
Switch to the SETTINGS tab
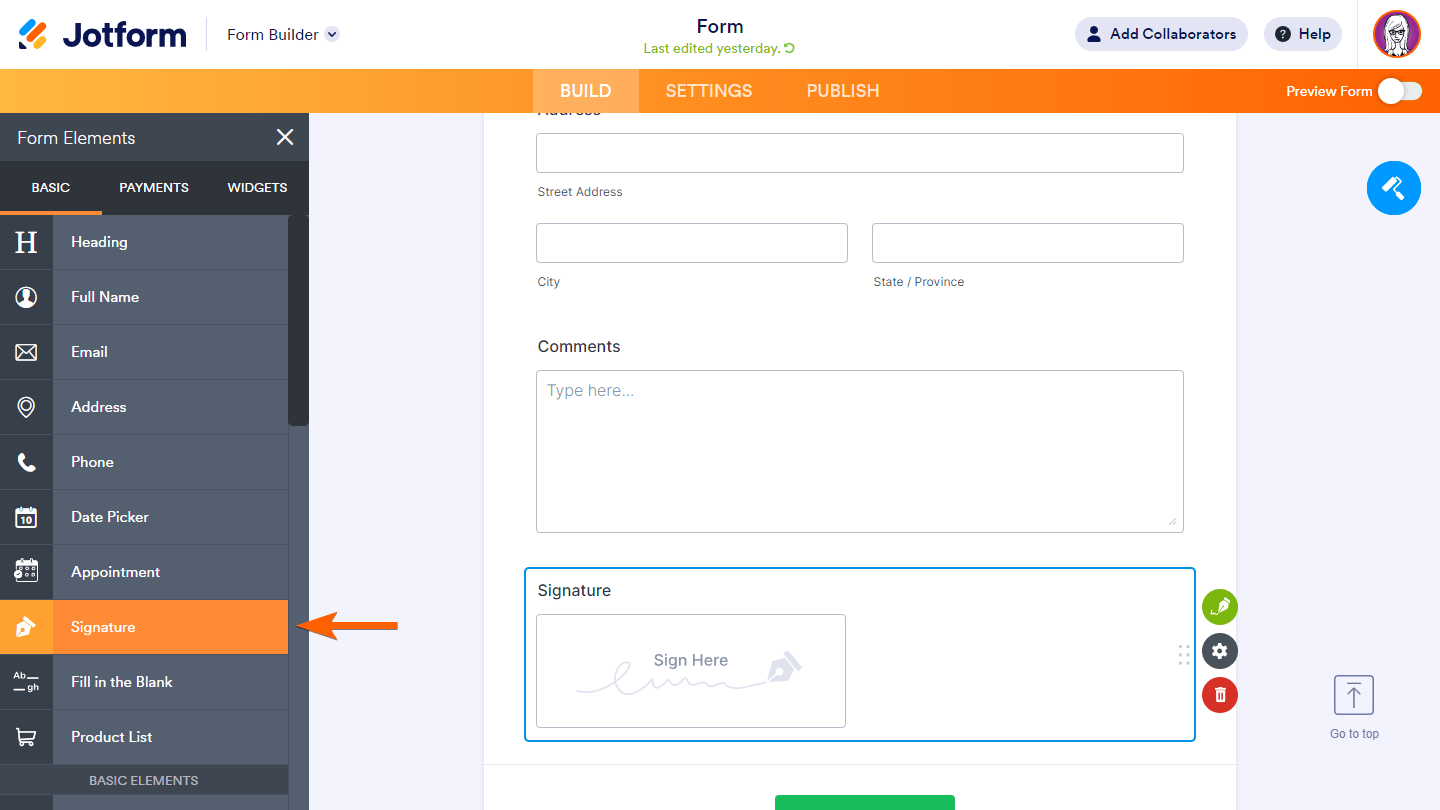pyautogui.click(x=708, y=91)
